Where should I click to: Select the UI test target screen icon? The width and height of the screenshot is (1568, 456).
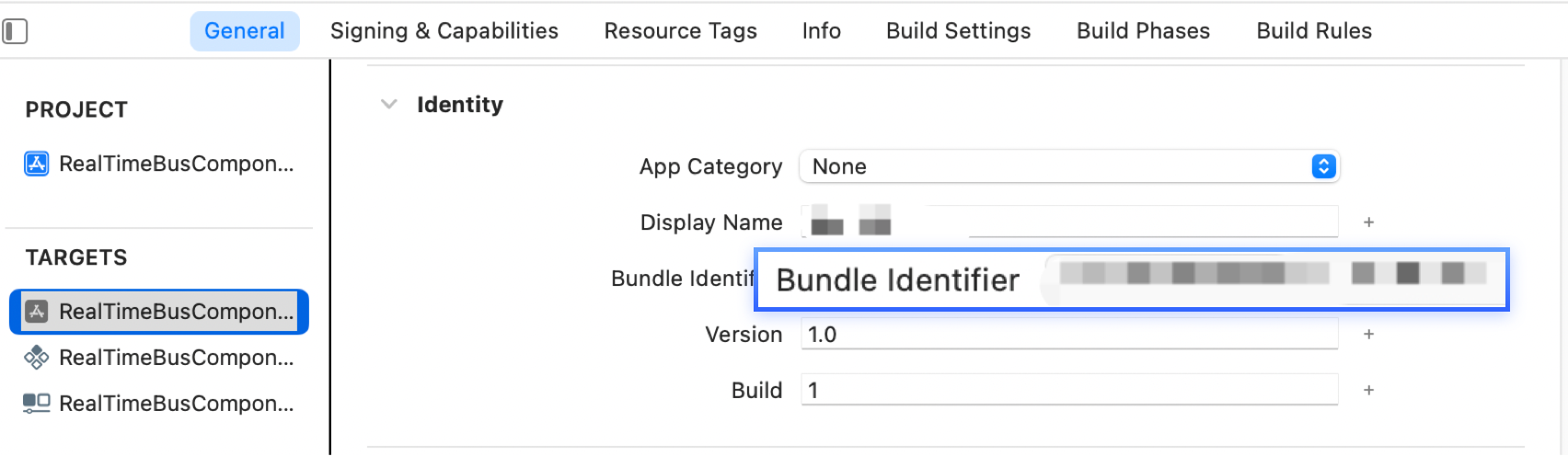click(x=37, y=404)
